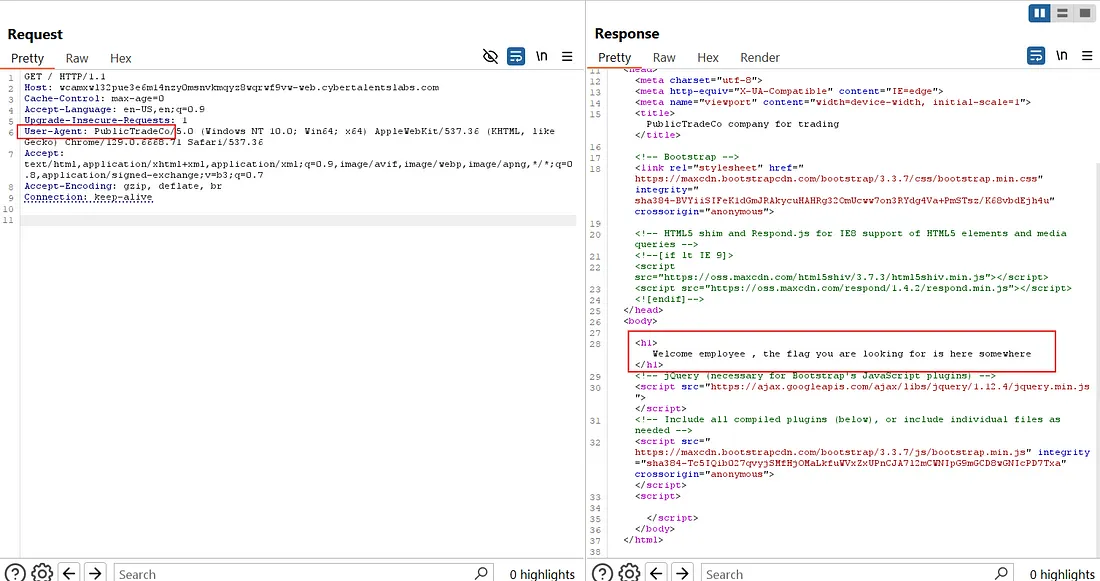
Task: Click the "Accept-Encoding:" header in the request
Action: (70, 186)
